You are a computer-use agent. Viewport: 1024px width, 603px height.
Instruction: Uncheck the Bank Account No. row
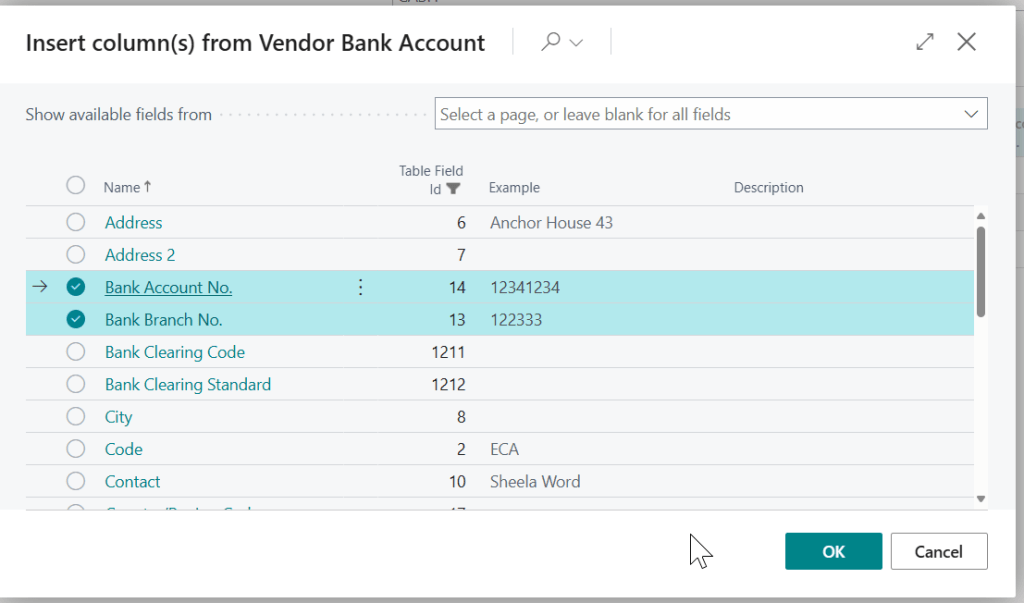[x=76, y=287]
